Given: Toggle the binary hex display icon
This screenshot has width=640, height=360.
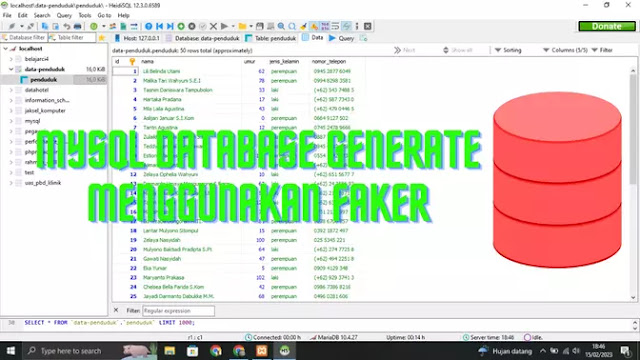Looking at the screenshot, I should pyautogui.click(x=325, y=26).
